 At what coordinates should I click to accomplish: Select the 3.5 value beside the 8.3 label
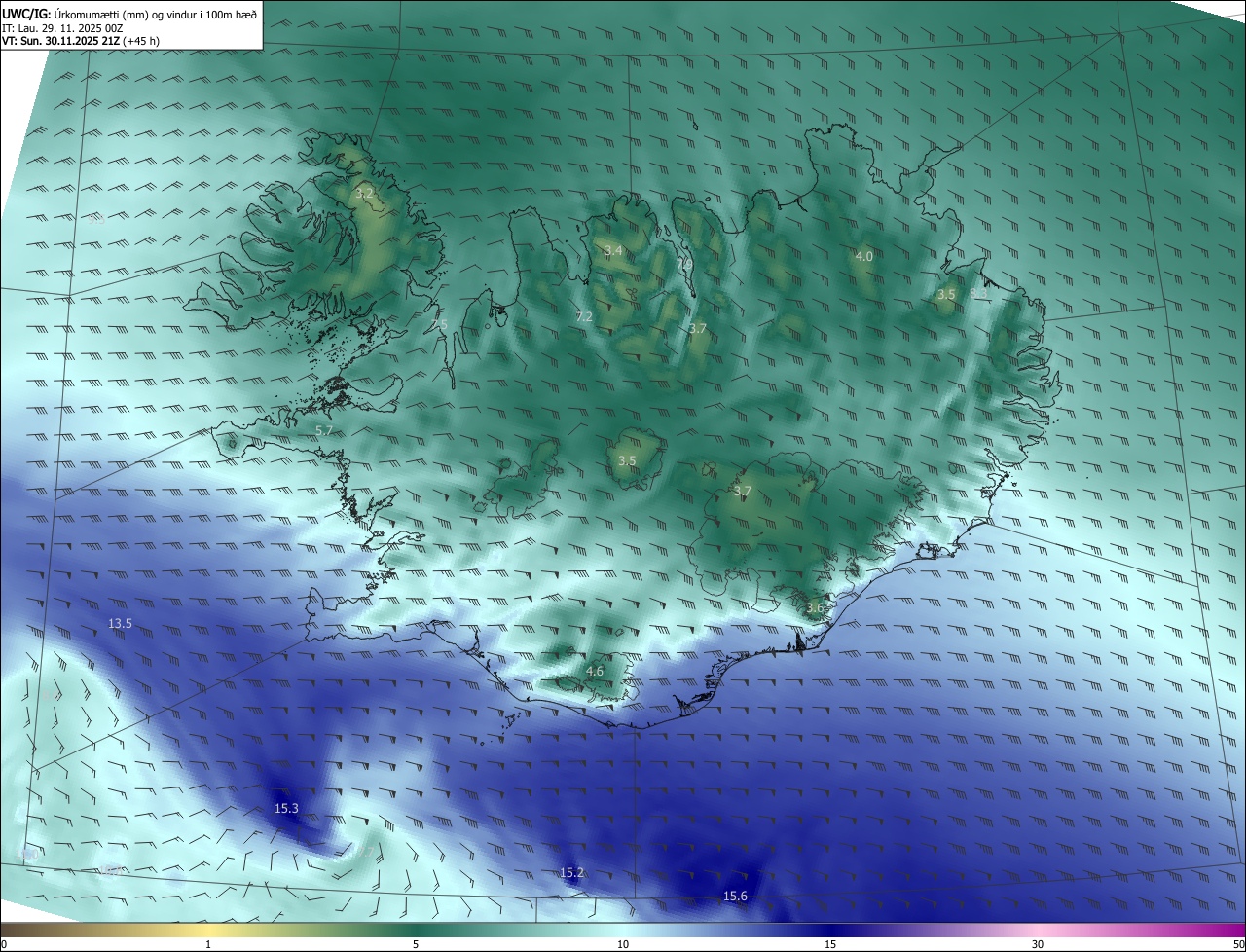946,294
